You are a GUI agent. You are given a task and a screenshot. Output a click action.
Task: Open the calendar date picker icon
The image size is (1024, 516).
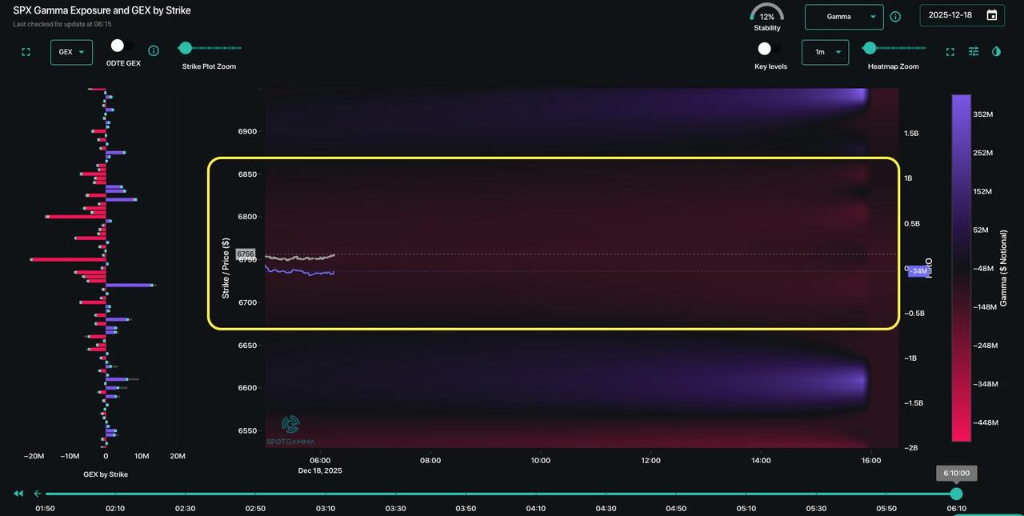[x=991, y=16]
